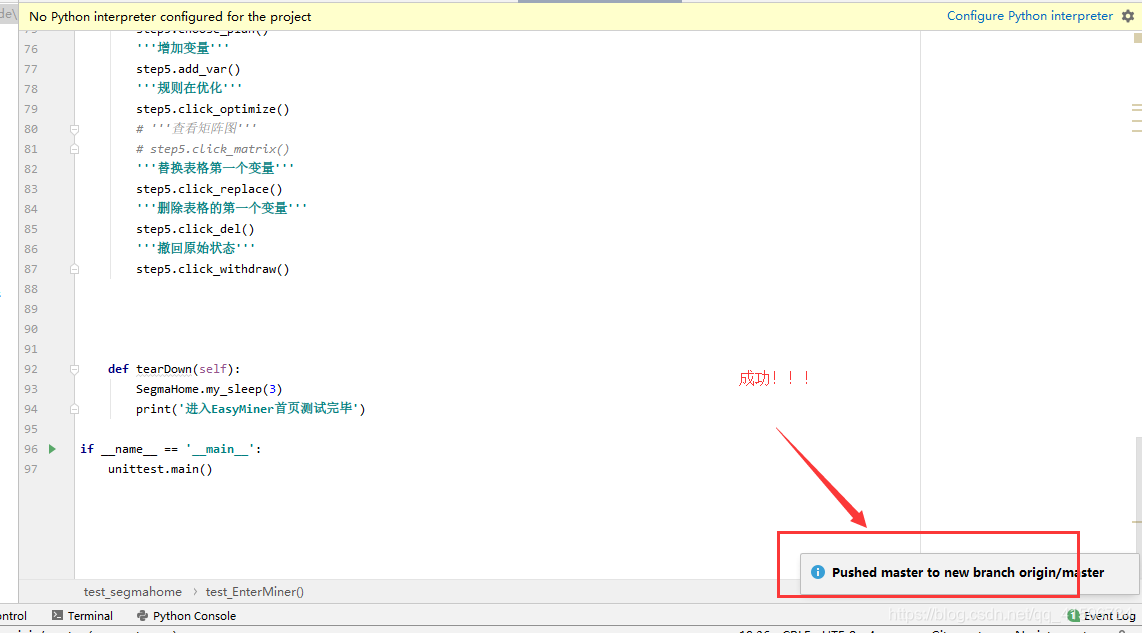Click line number 88 in the gutter
The width and height of the screenshot is (1142, 633).
[31, 289]
